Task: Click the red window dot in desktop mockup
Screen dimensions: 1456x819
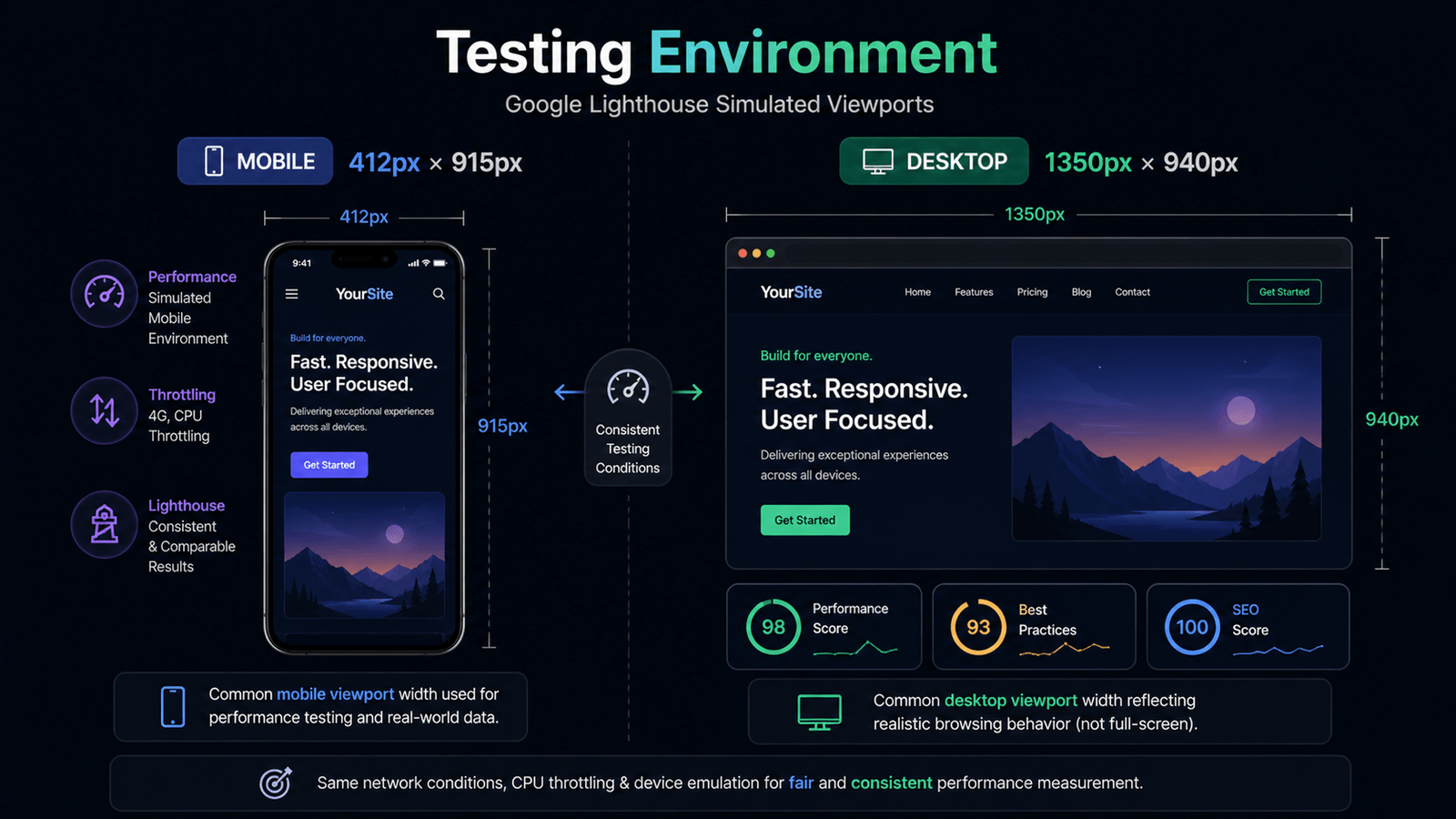Action: pos(743,253)
